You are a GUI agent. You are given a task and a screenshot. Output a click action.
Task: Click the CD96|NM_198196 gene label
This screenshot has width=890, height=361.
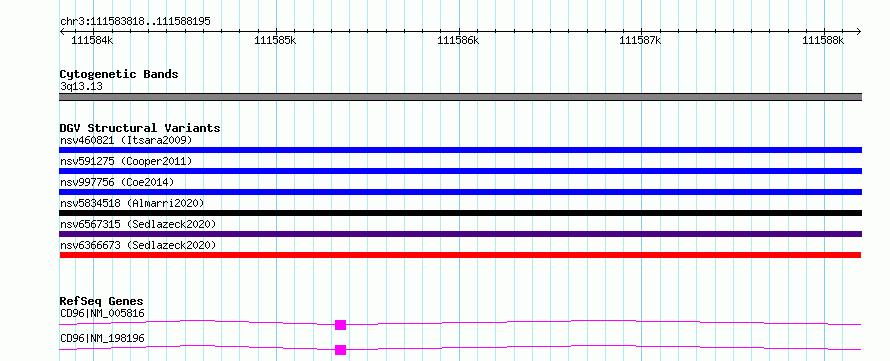102,338
